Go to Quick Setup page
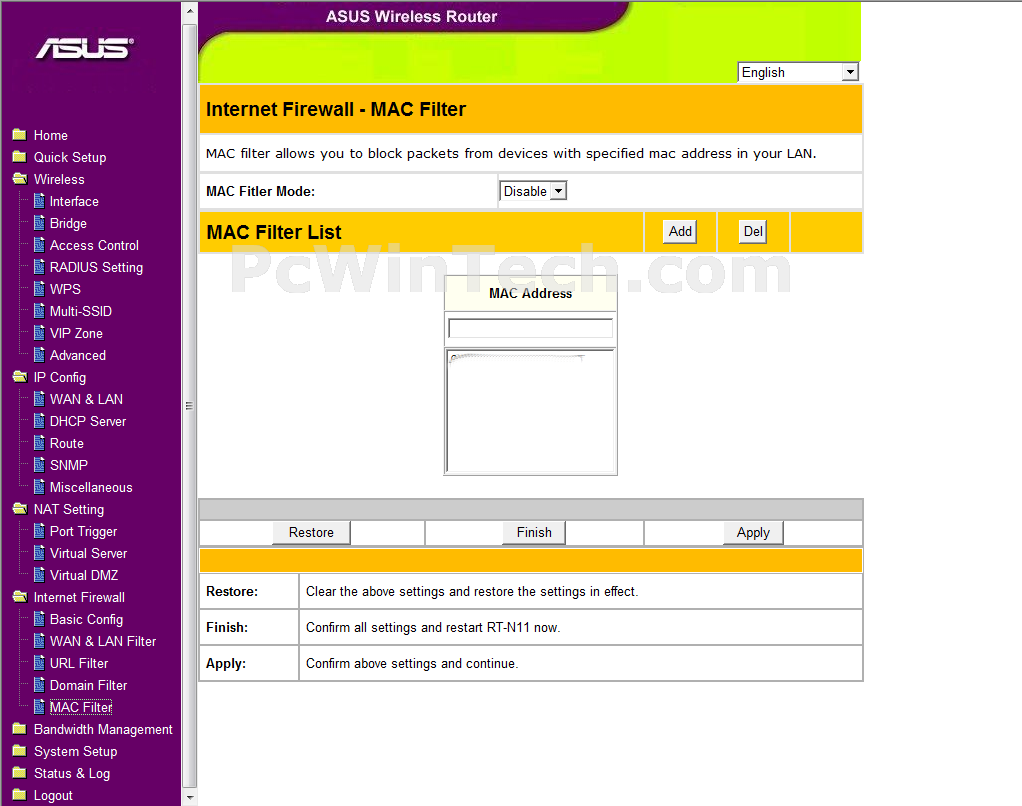This screenshot has height=806, width=1022. [x=70, y=158]
